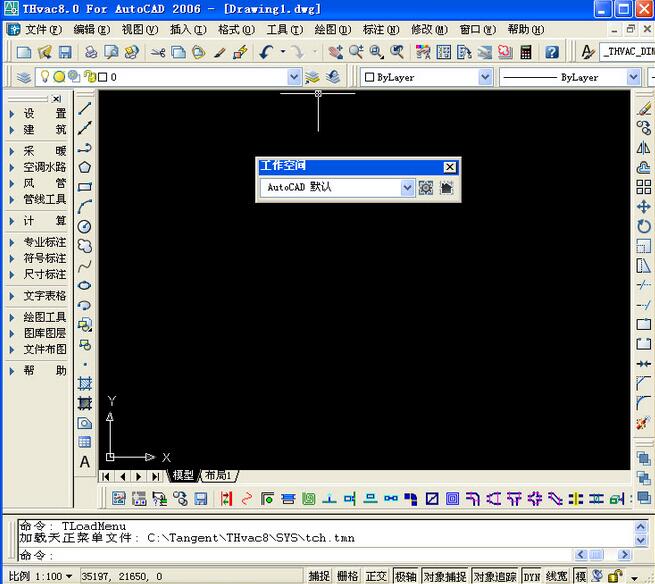Viewport: 655px width, 584px height.
Task: Select the Ellipse draw tool
Action: [85, 285]
